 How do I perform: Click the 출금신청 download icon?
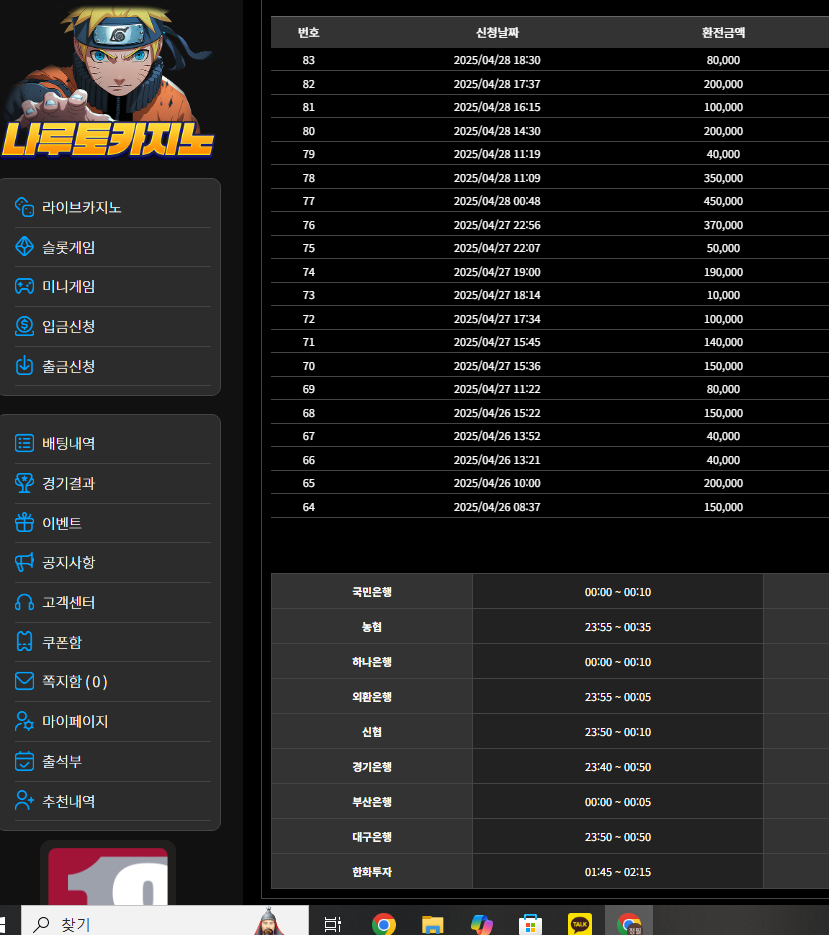point(25,366)
